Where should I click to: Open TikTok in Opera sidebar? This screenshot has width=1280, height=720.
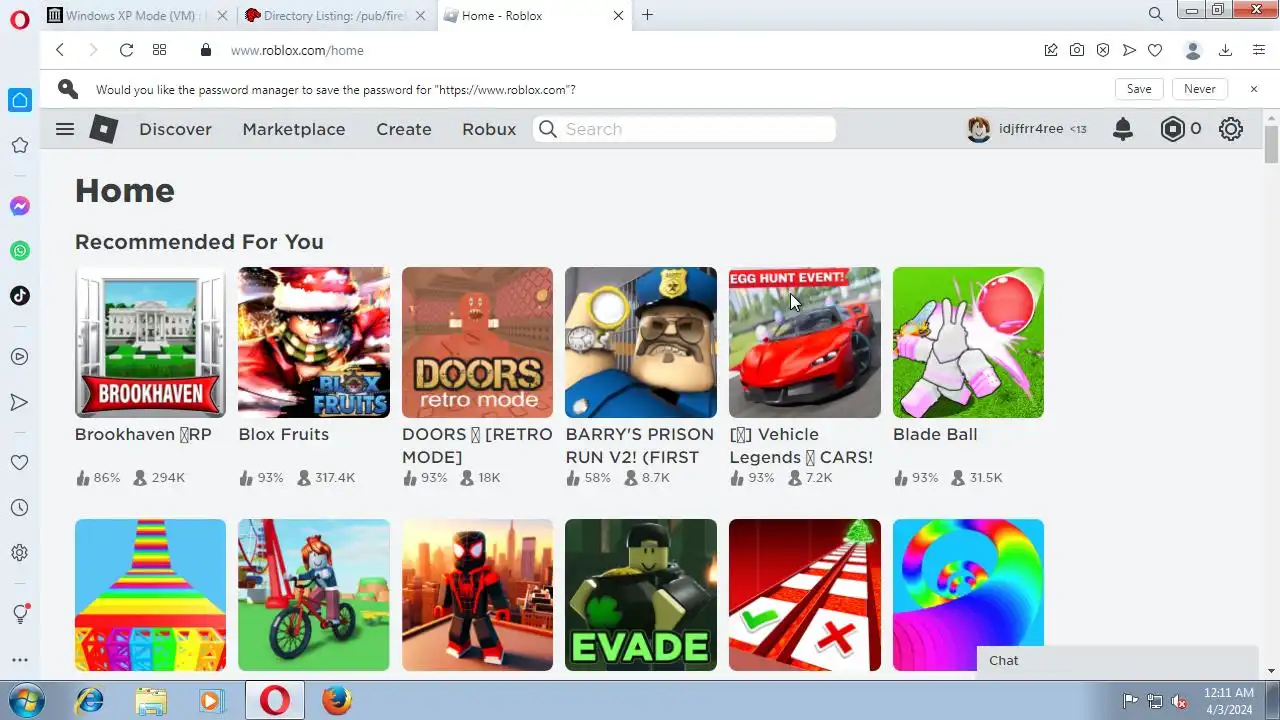click(20, 296)
